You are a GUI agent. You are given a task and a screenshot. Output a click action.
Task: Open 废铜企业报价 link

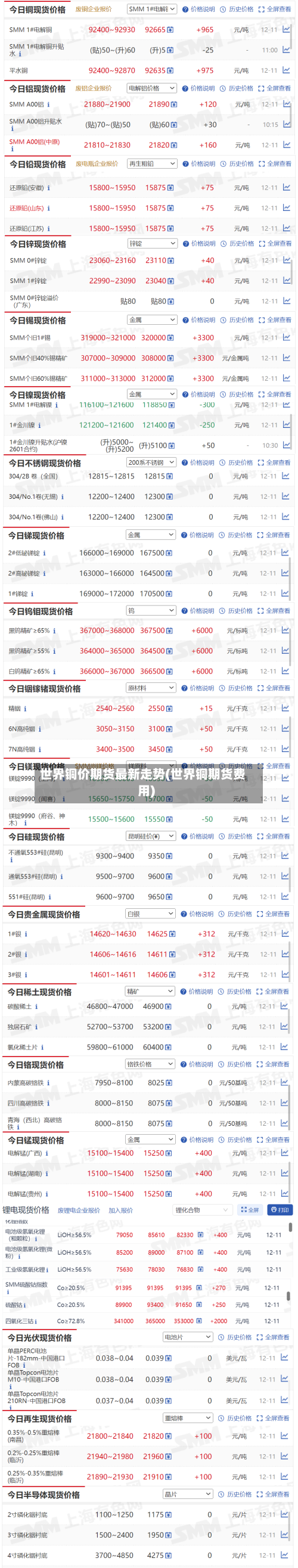[x=94, y=9]
